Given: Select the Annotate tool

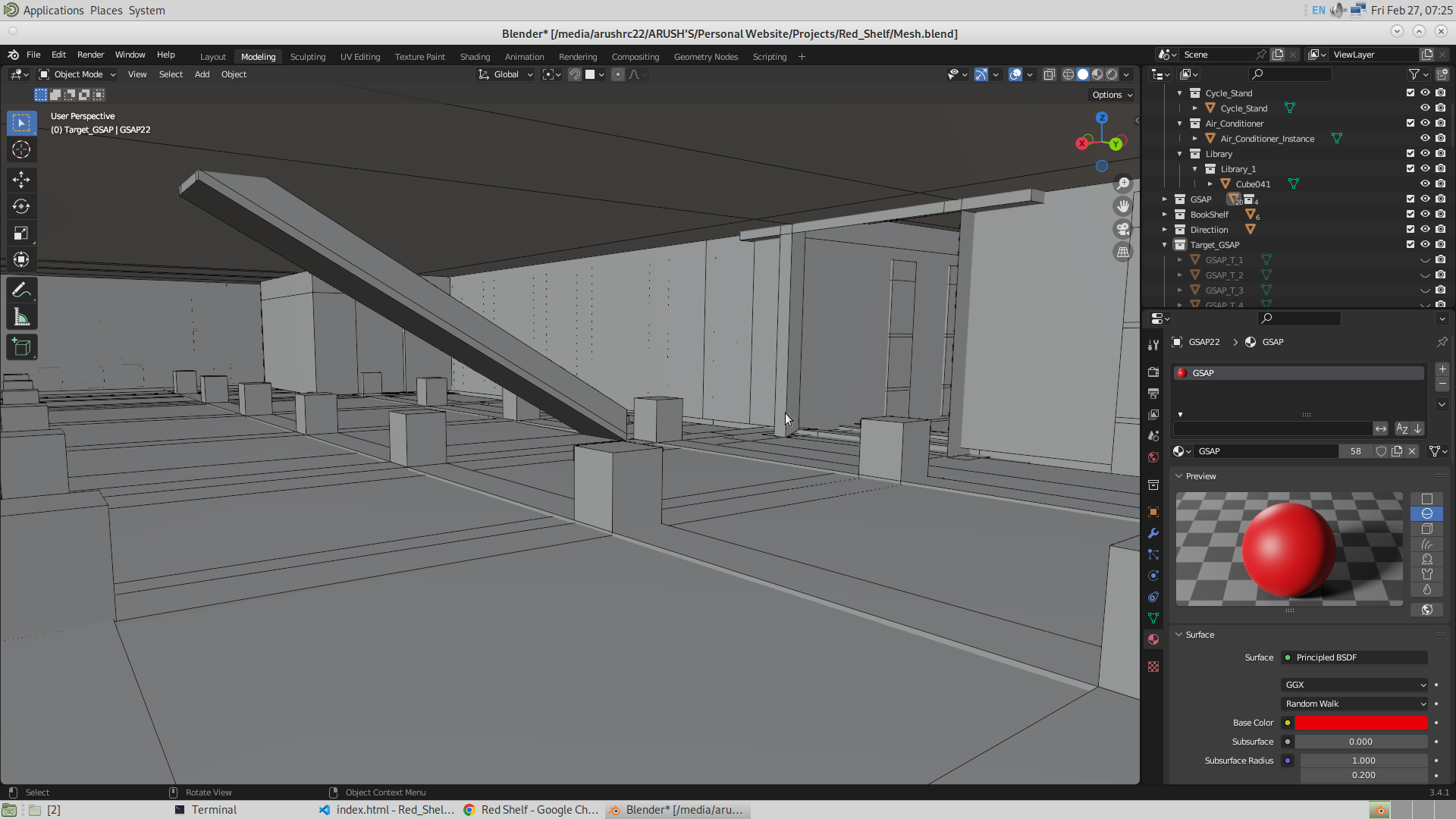Looking at the screenshot, I should click(21, 290).
